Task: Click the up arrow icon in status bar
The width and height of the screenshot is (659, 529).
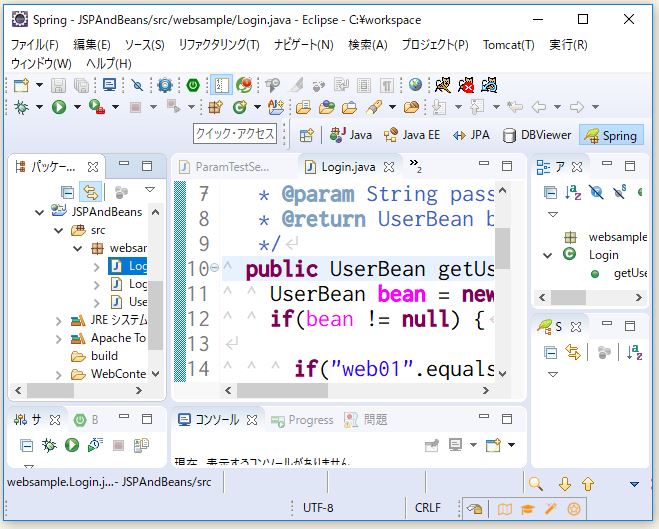Action: (588, 484)
